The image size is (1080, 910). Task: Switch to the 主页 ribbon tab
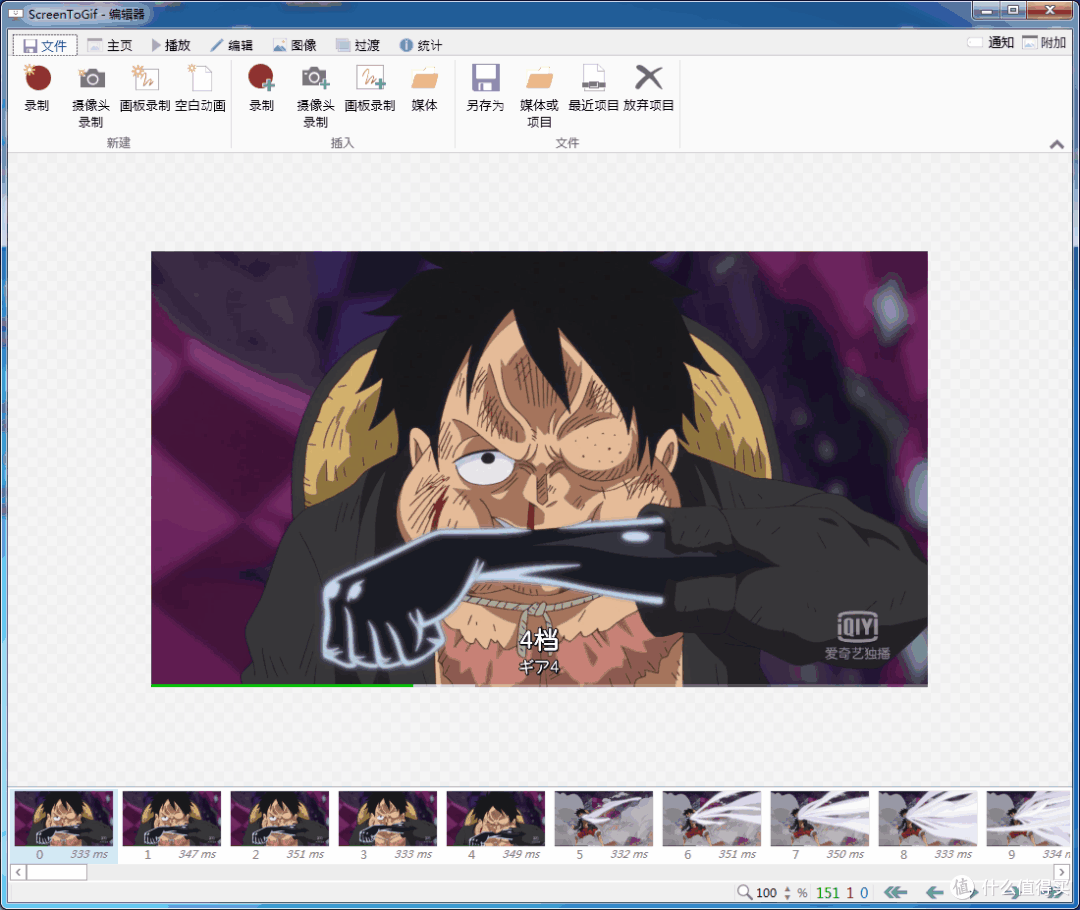pyautogui.click(x=110, y=45)
